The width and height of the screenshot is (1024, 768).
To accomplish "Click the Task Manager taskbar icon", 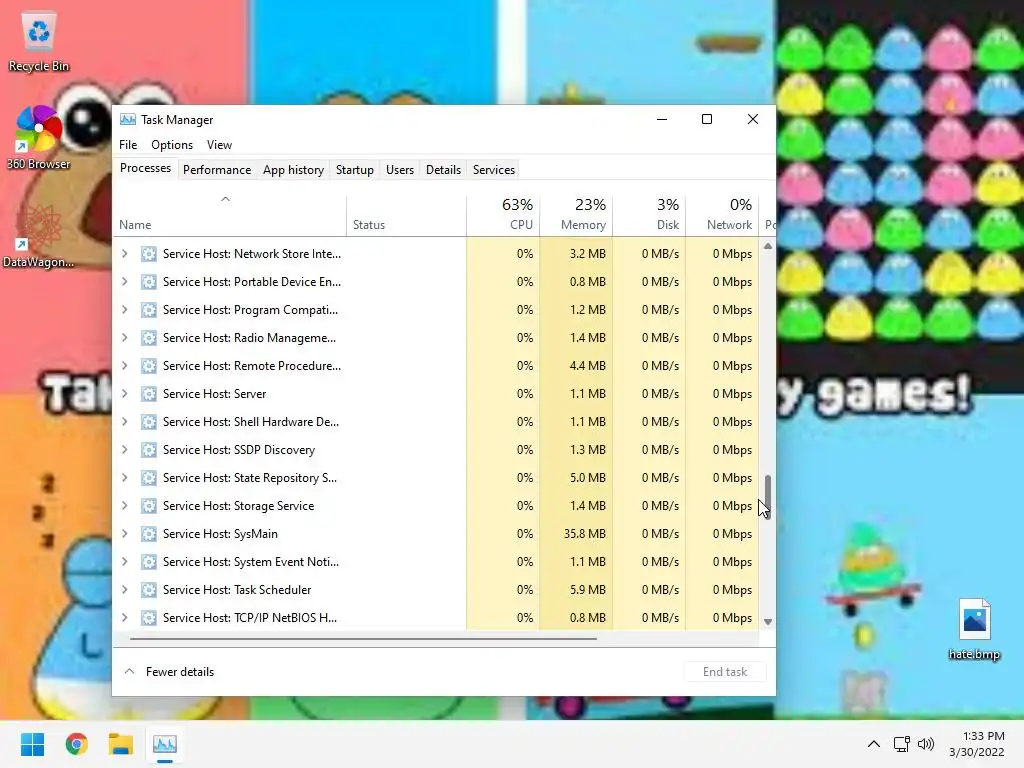I will coord(165,744).
